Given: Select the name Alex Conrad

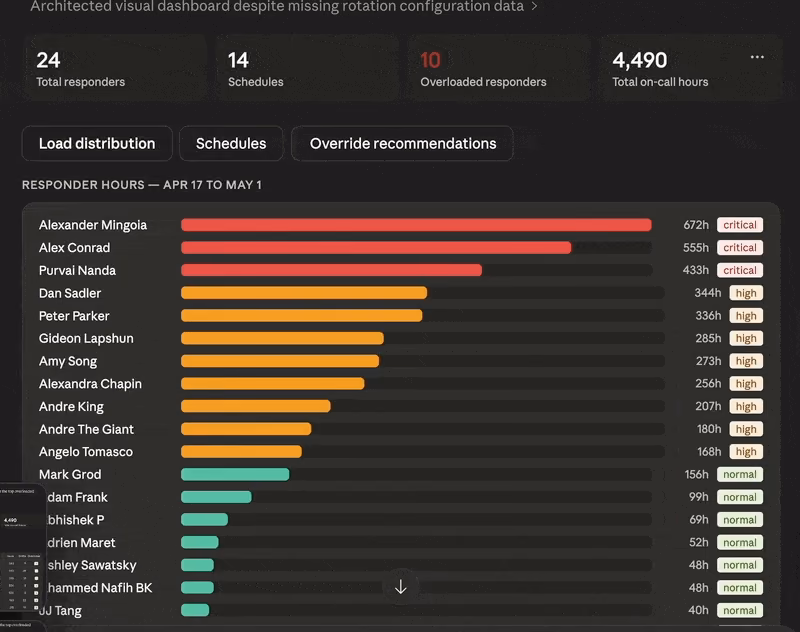Looking at the screenshot, I should 74,247.
